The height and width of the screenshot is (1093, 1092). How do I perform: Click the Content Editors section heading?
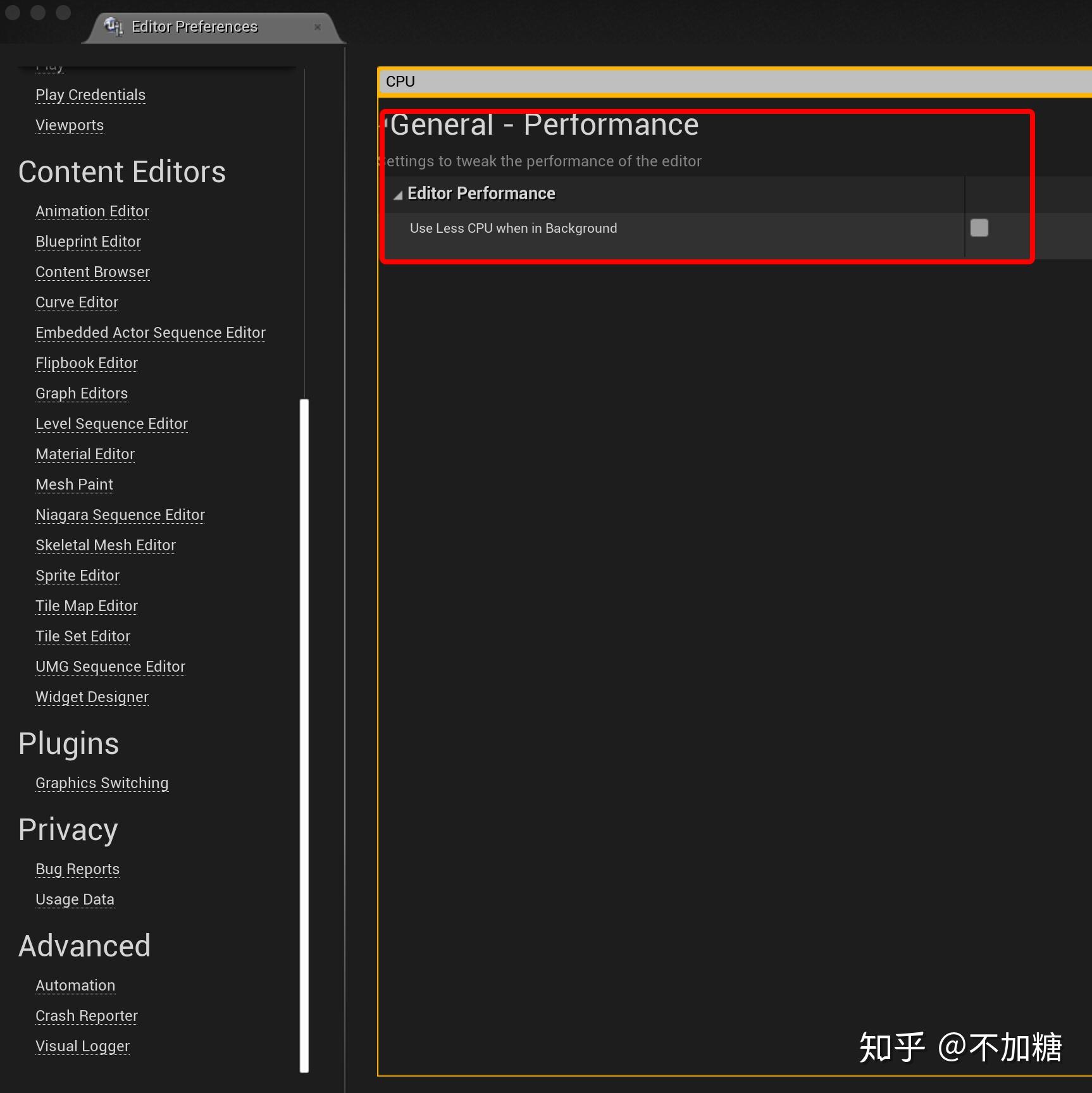click(122, 172)
